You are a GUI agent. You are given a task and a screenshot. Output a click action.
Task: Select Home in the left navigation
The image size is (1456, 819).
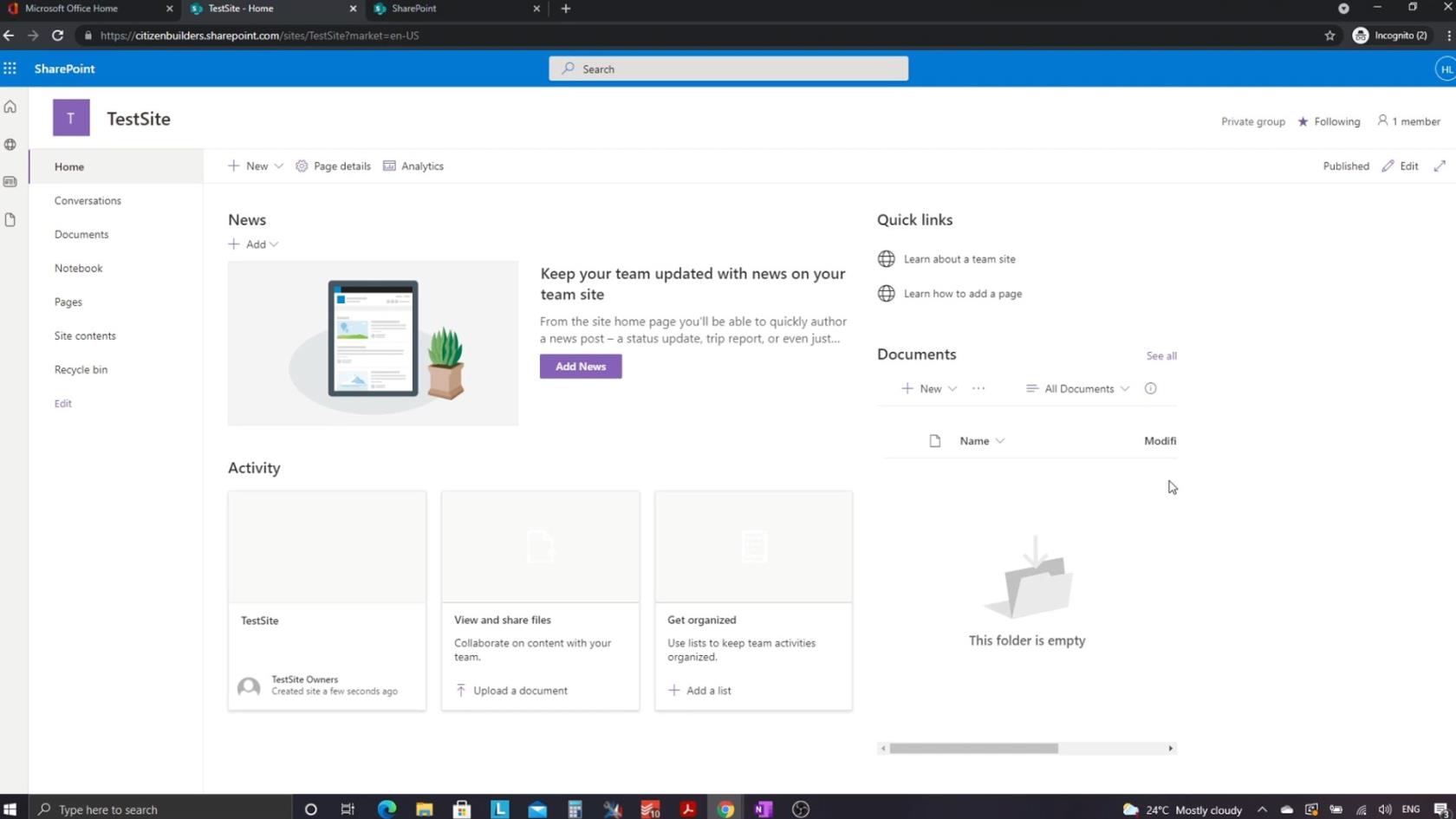[116, 166]
